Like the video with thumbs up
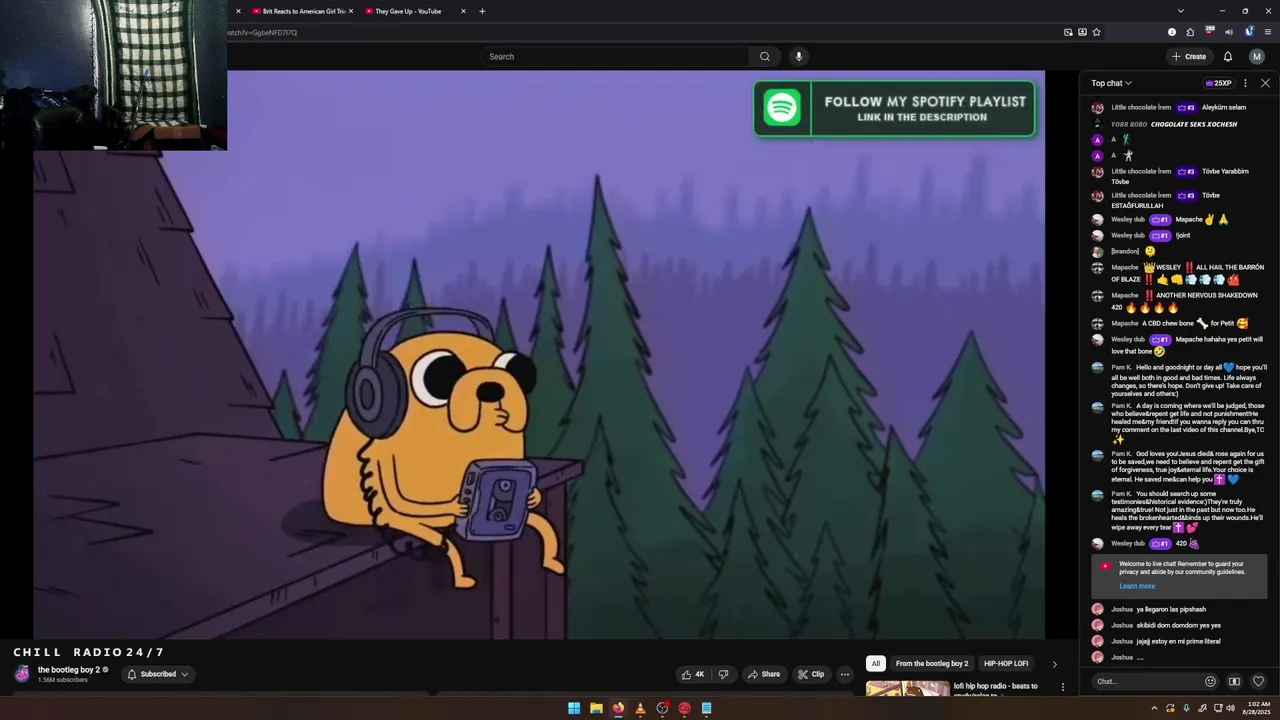This screenshot has height=720, width=1280. point(692,674)
